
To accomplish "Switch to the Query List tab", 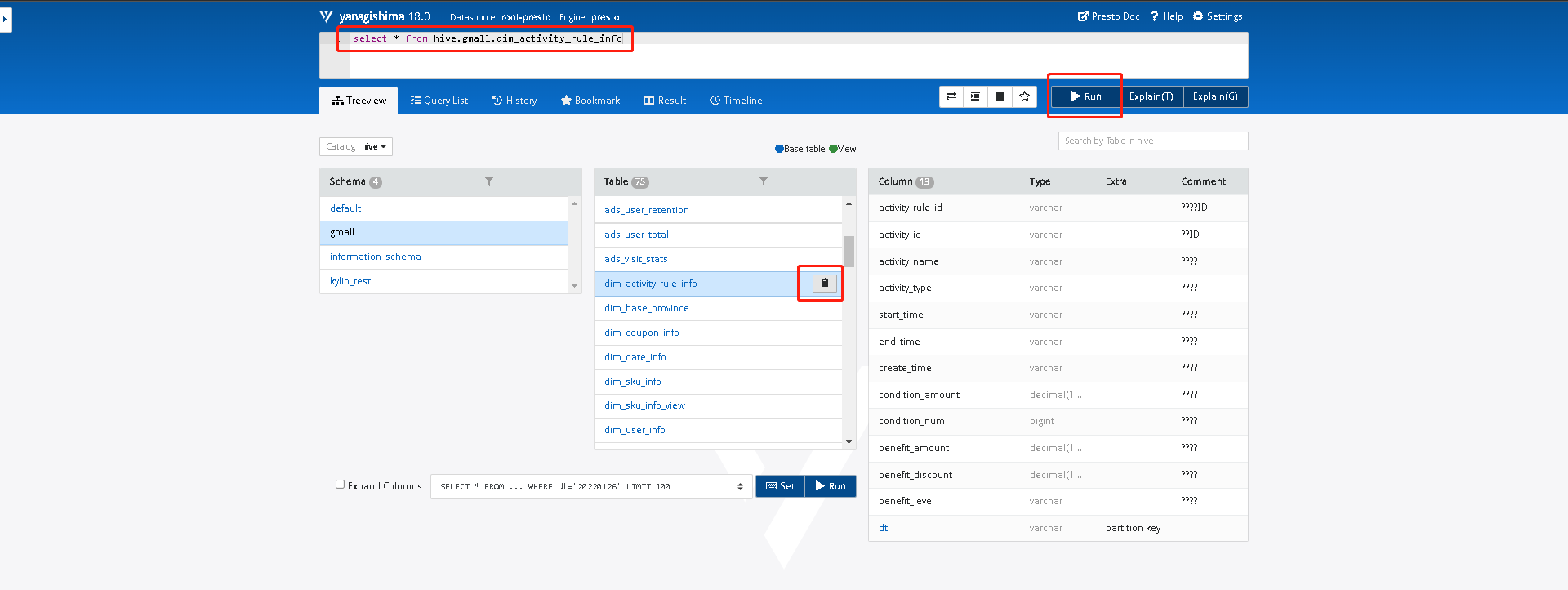I will coord(439,101).
